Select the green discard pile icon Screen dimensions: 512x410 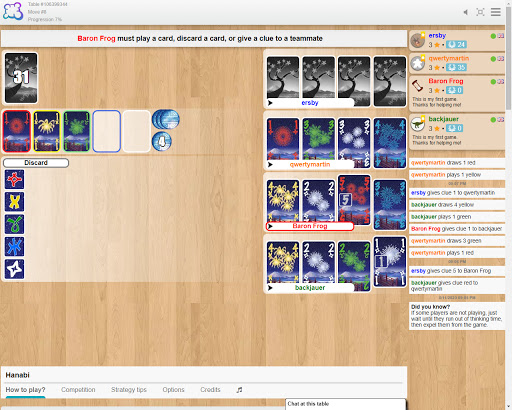pos(14,224)
